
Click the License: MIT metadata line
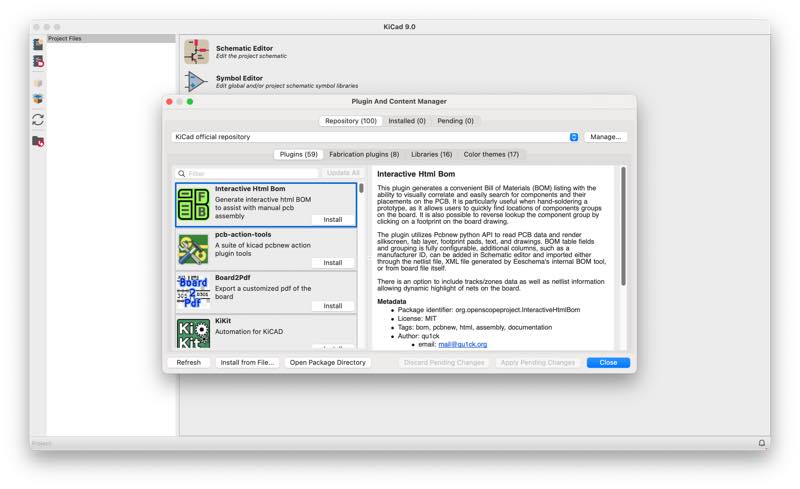point(417,319)
